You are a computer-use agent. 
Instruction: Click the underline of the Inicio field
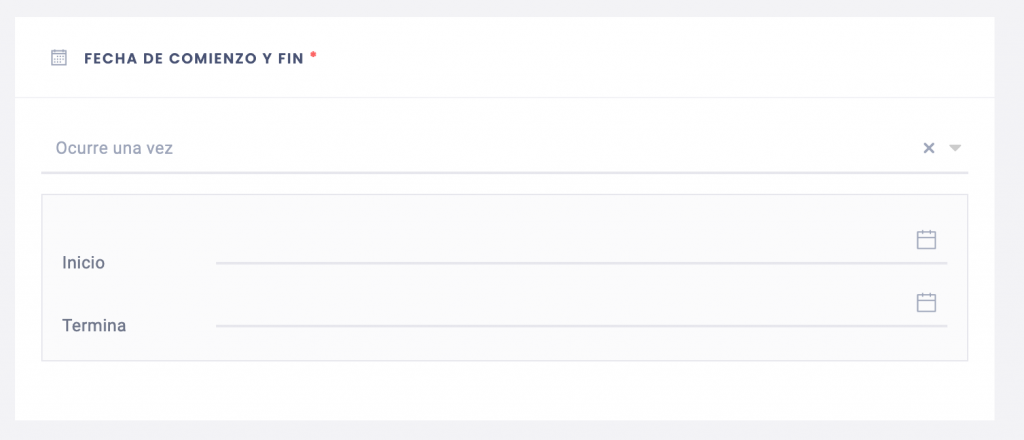pyautogui.click(x=581, y=263)
